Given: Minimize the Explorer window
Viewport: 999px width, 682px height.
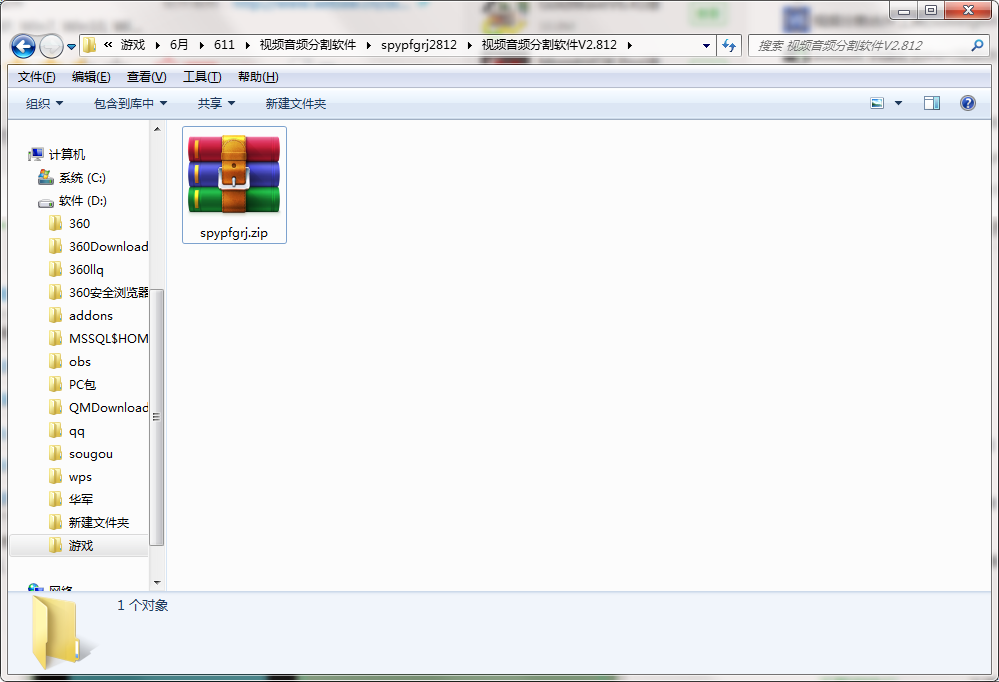Looking at the screenshot, I should pos(903,11).
